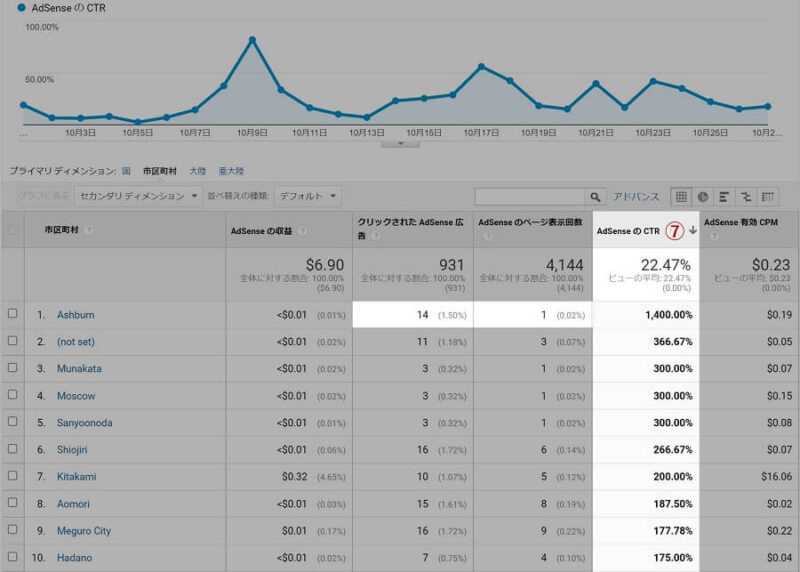Click the help icon under AdSense 有効 CPM
The image size is (800, 572).
(713, 236)
